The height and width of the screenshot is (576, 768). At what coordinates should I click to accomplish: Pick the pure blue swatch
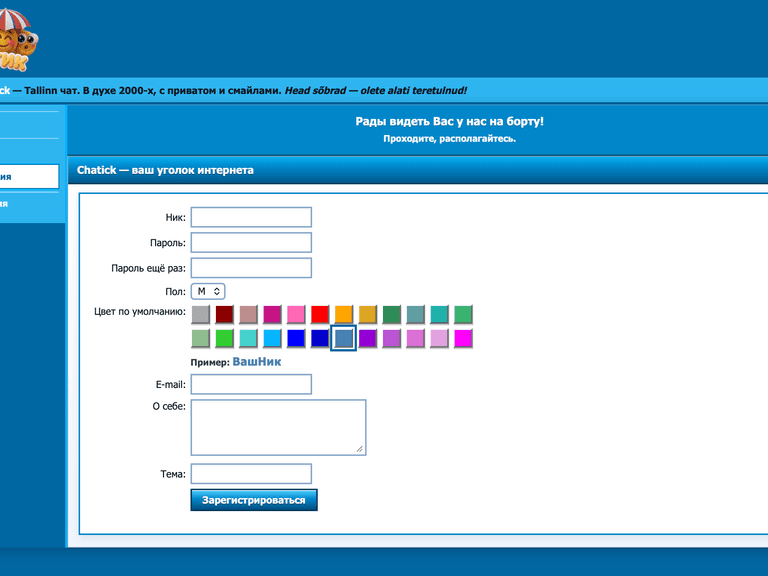point(296,338)
